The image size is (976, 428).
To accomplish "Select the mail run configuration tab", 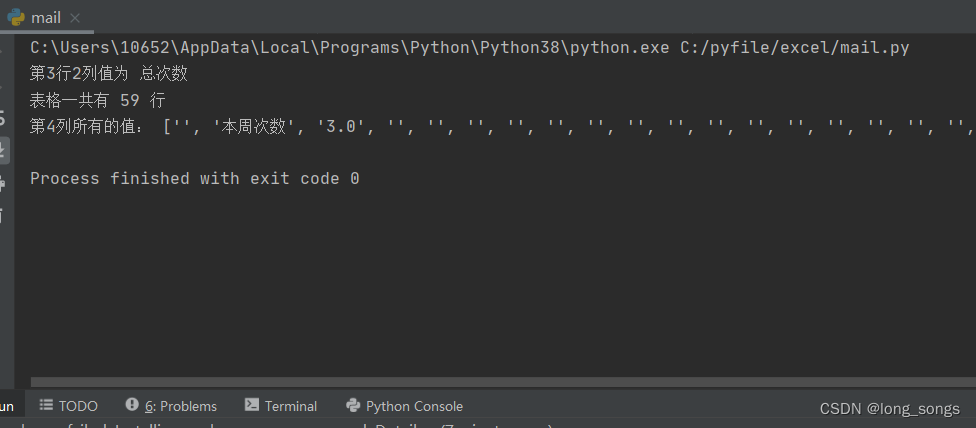I will click(x=46, y=18).
